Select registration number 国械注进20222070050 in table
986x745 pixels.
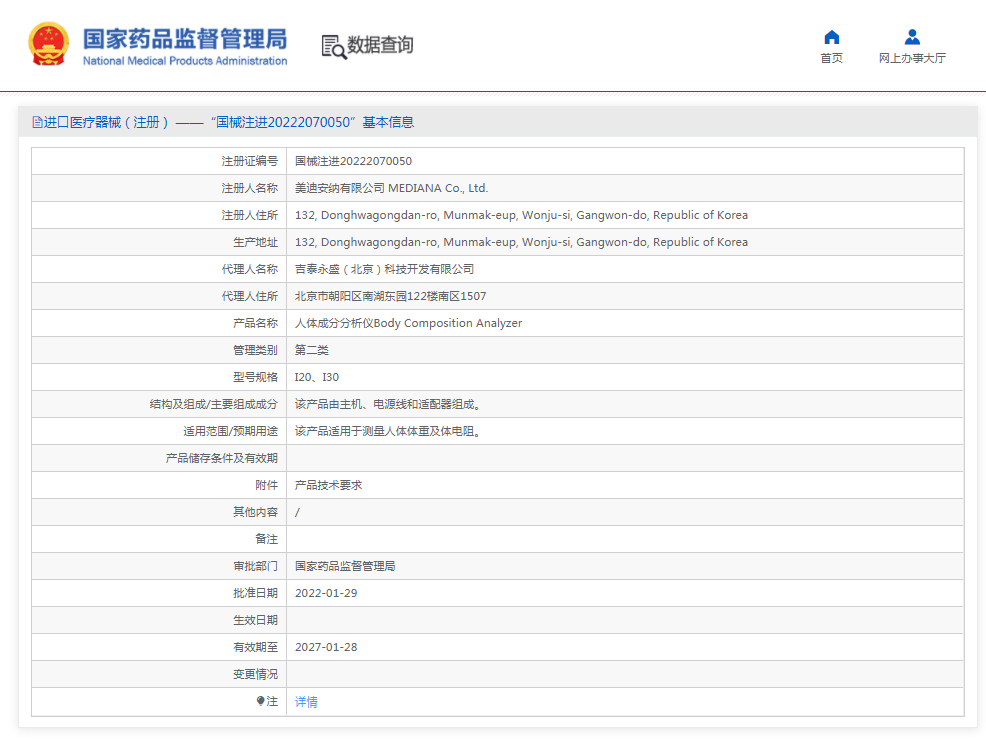(x=353, y=161)
